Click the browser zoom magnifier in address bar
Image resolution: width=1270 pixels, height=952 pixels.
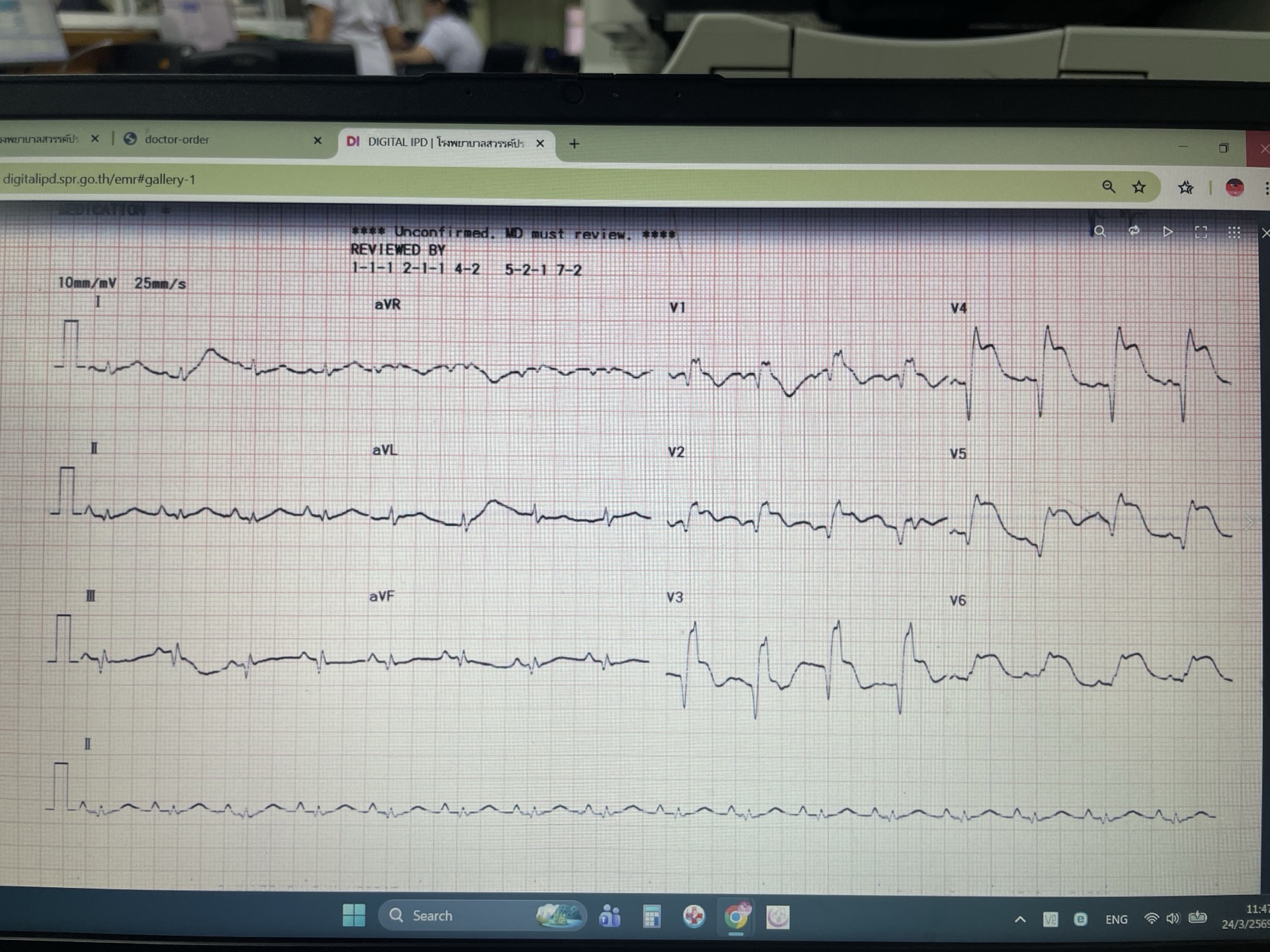pyautogui.click(x=1108, y=186)
